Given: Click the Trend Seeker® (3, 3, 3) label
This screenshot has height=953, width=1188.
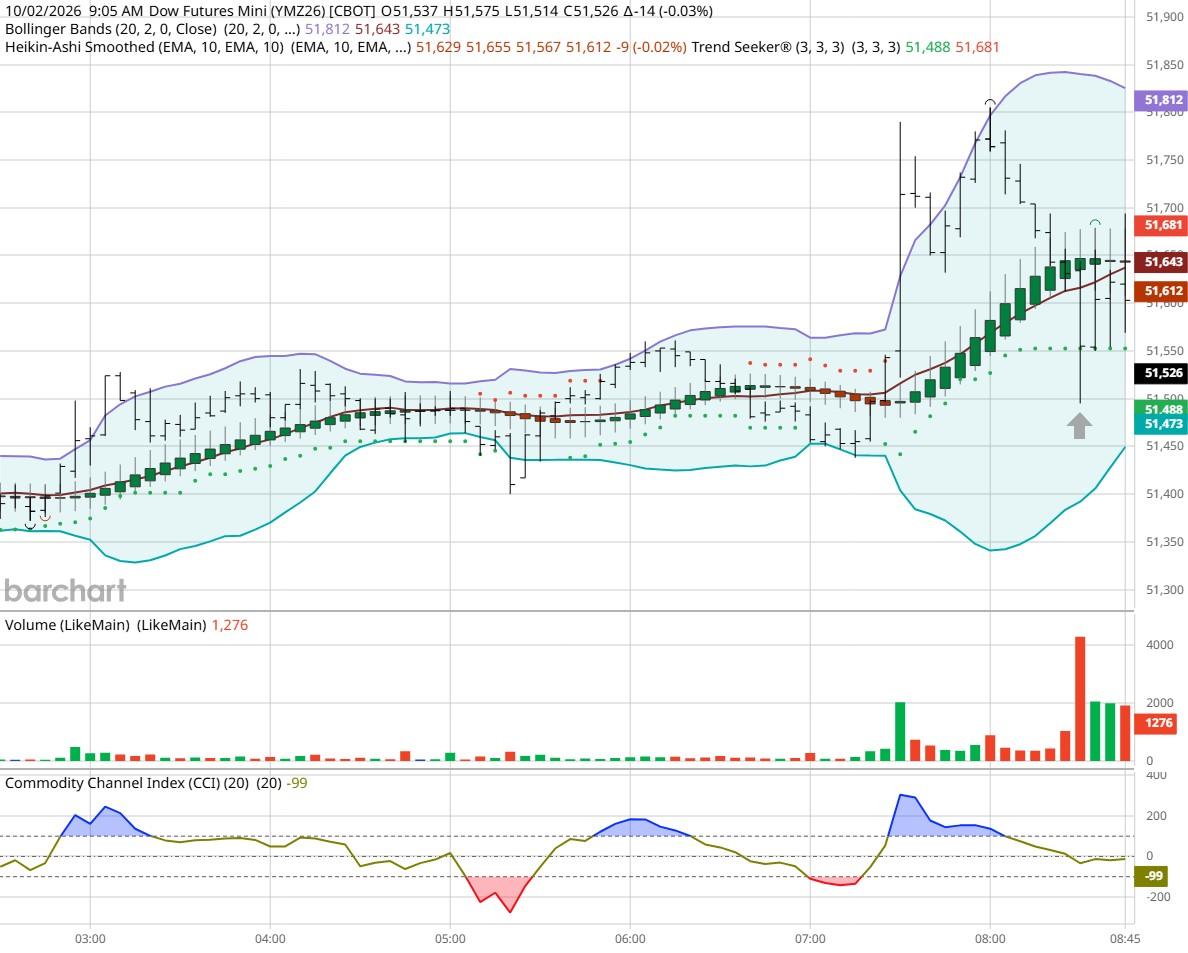Looking at the screenshot, I should [x=768, y=47].
